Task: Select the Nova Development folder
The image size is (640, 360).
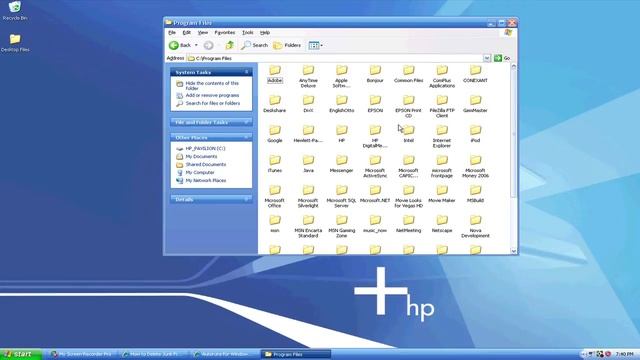Action: click(x=475, y=226)
